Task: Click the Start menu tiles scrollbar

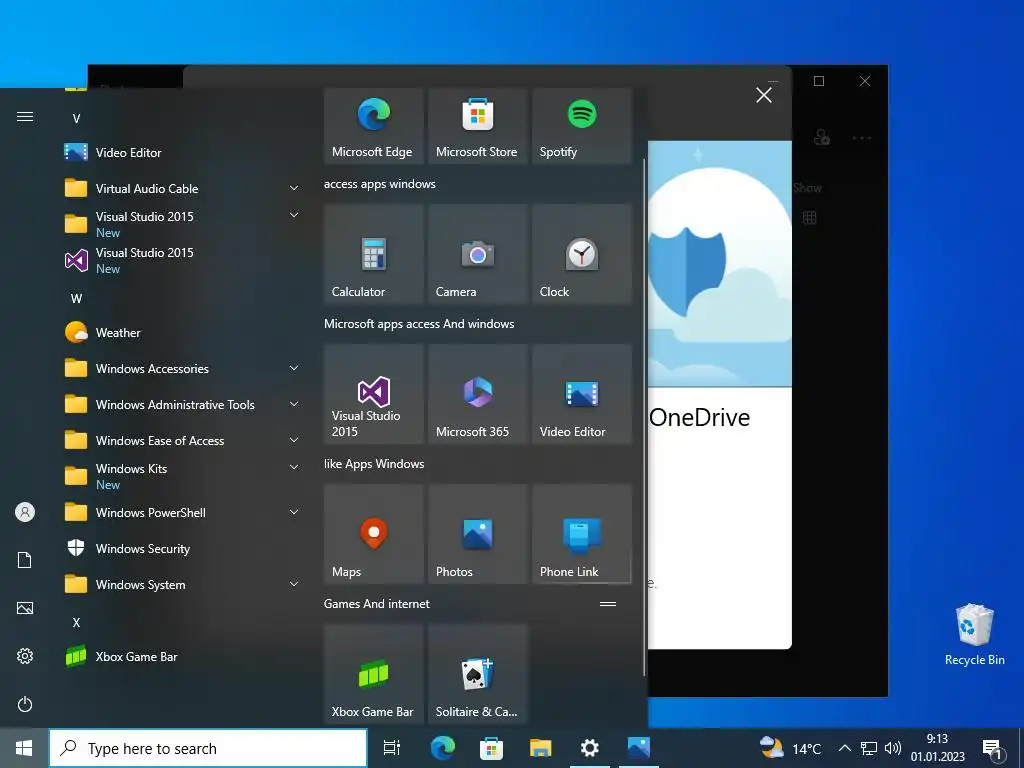Action: [645, 418]
